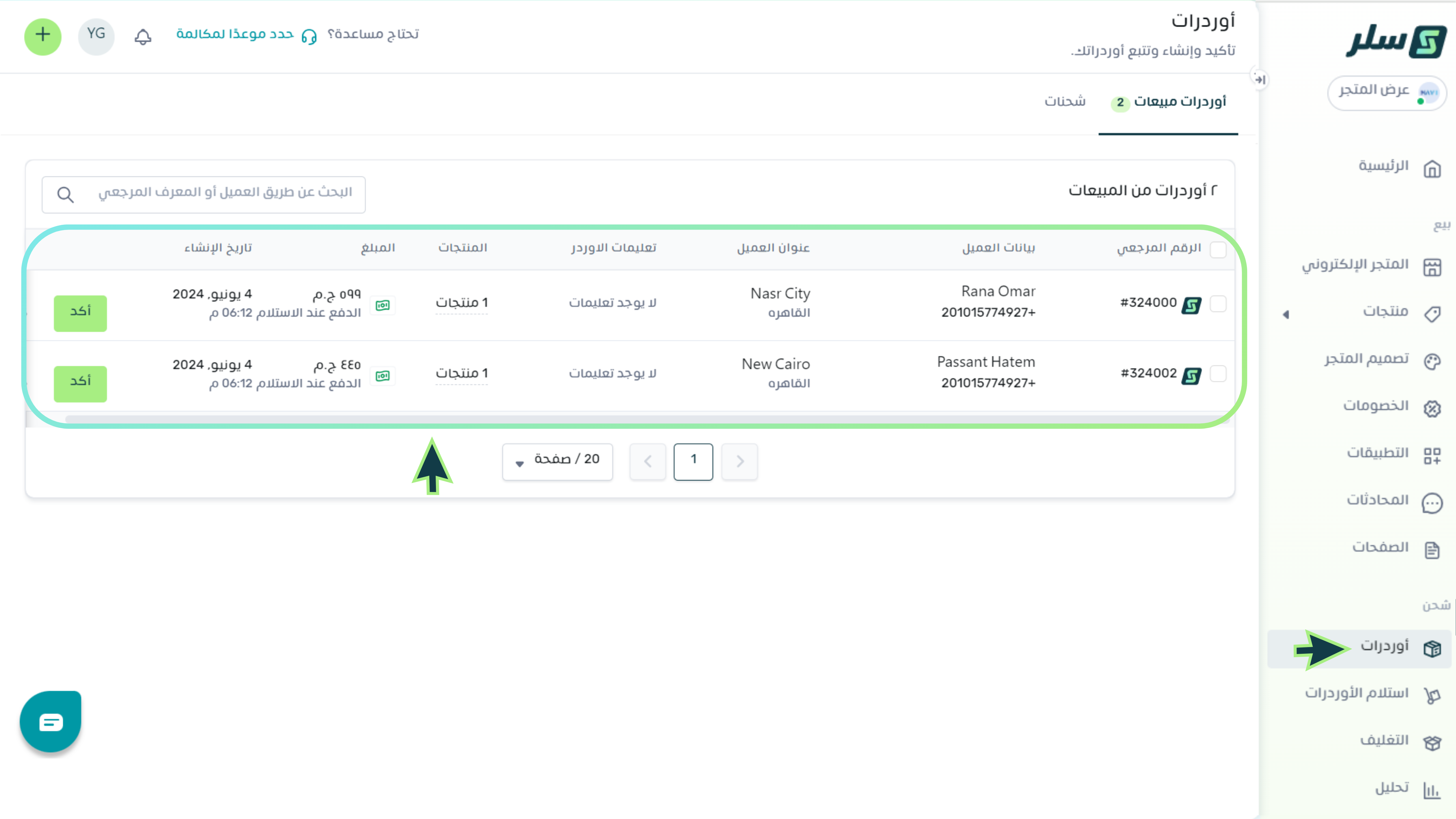Open الخصومات discounts icon in sidebar
Image resolution: width=1456 pixels, height=819 pixels.
pyautogui.click(x=1432, y=408)
